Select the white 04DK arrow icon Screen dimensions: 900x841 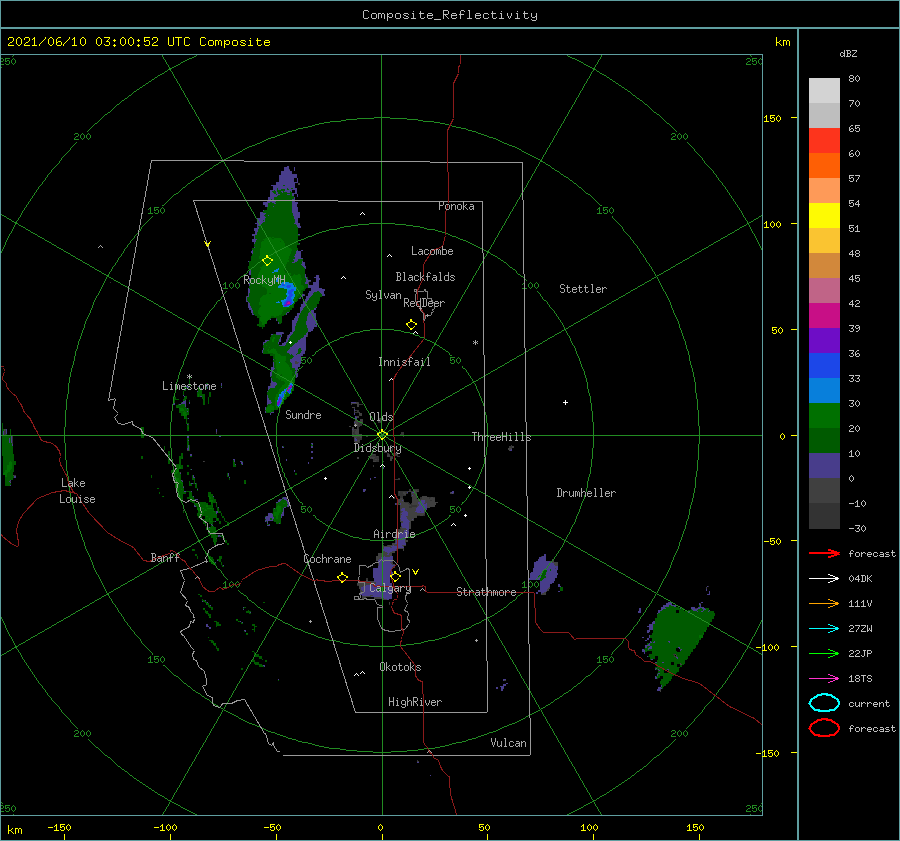[824, 578]
